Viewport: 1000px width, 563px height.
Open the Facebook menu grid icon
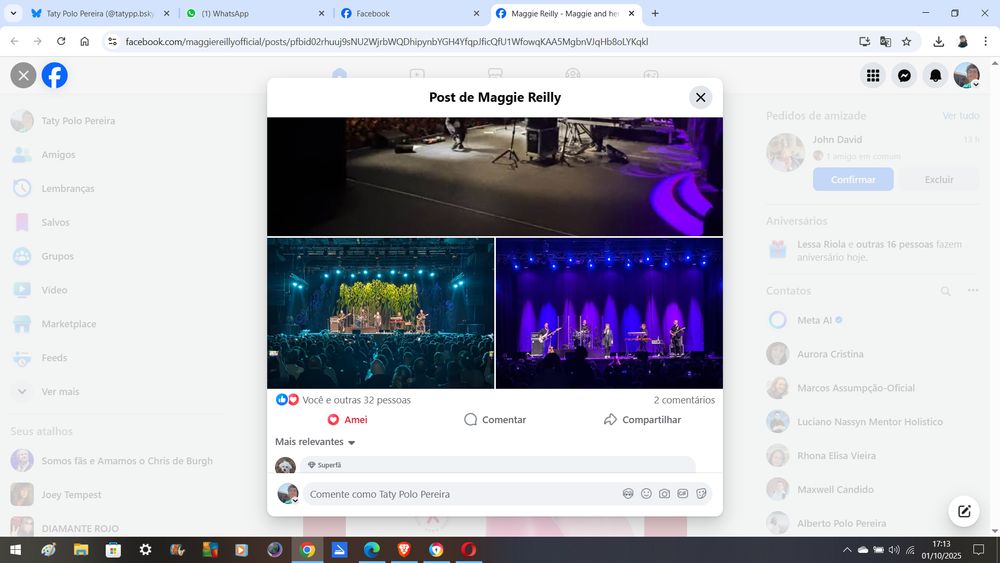click(x=873, y=75)
